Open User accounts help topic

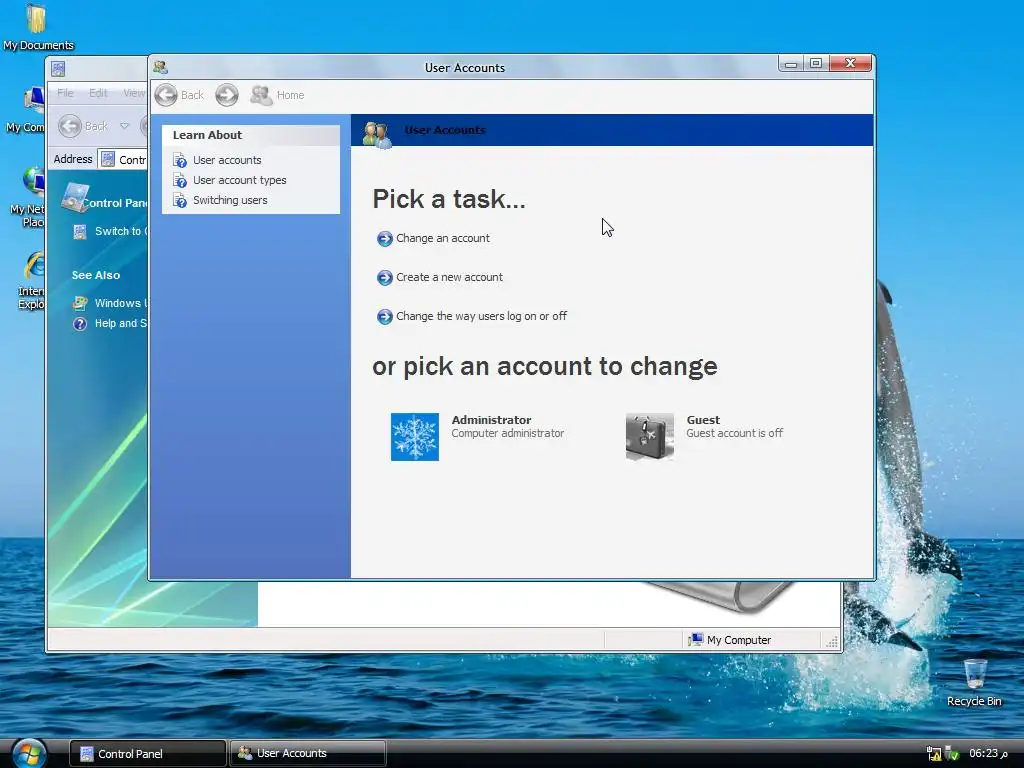(227, 160)
